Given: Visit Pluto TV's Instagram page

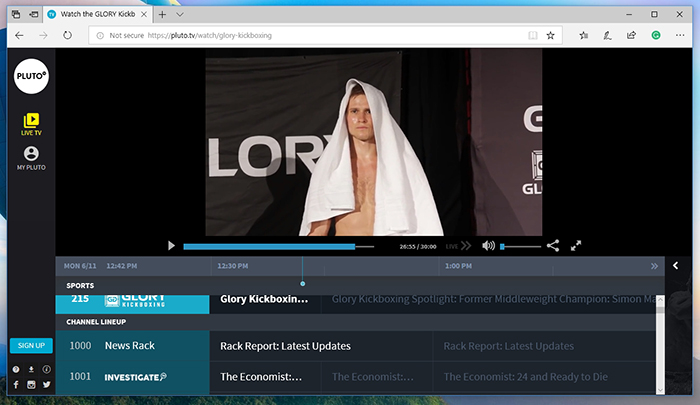Looking at the screenshot, I should click(31, 384).
